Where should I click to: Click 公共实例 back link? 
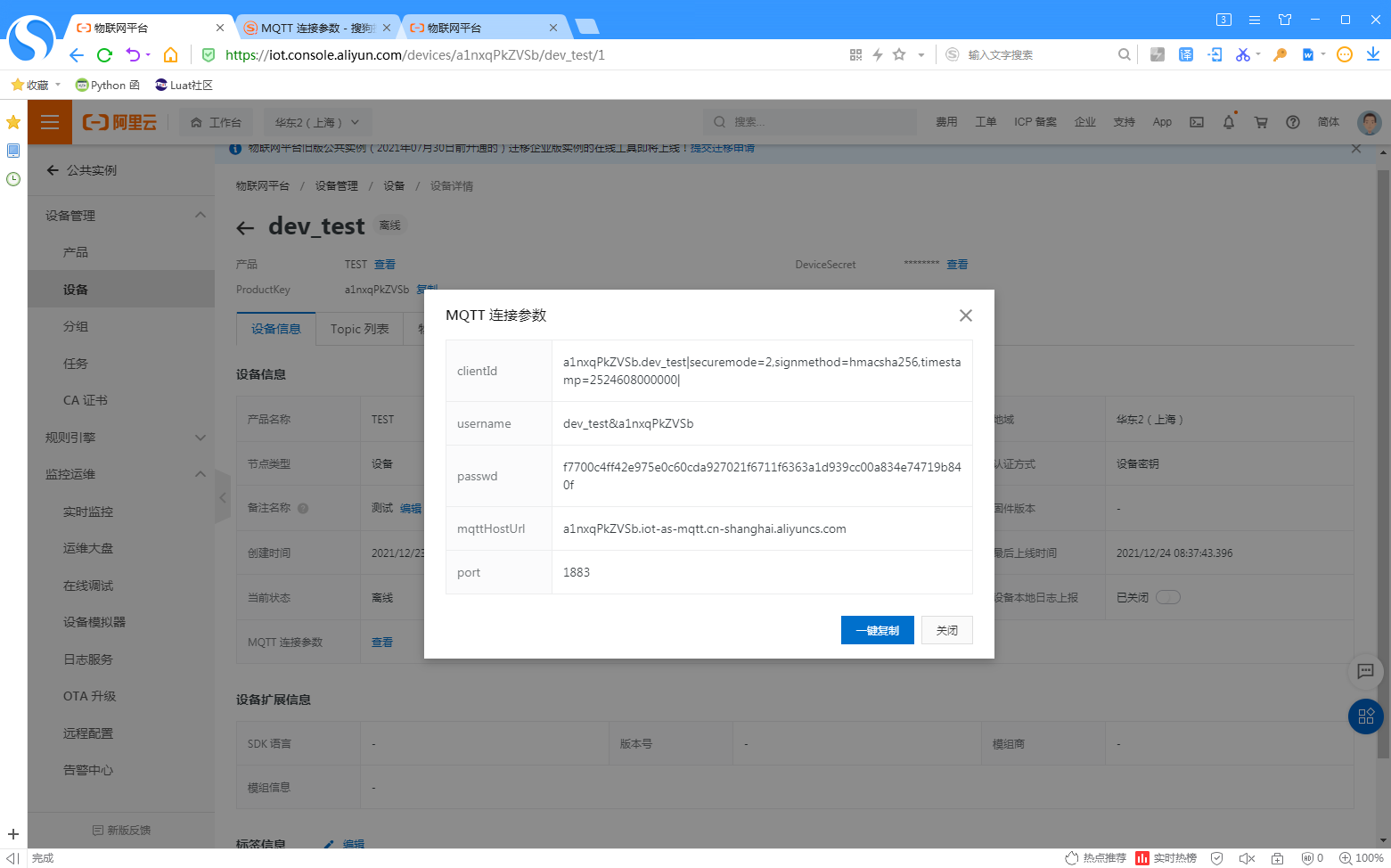pos(82,170)
